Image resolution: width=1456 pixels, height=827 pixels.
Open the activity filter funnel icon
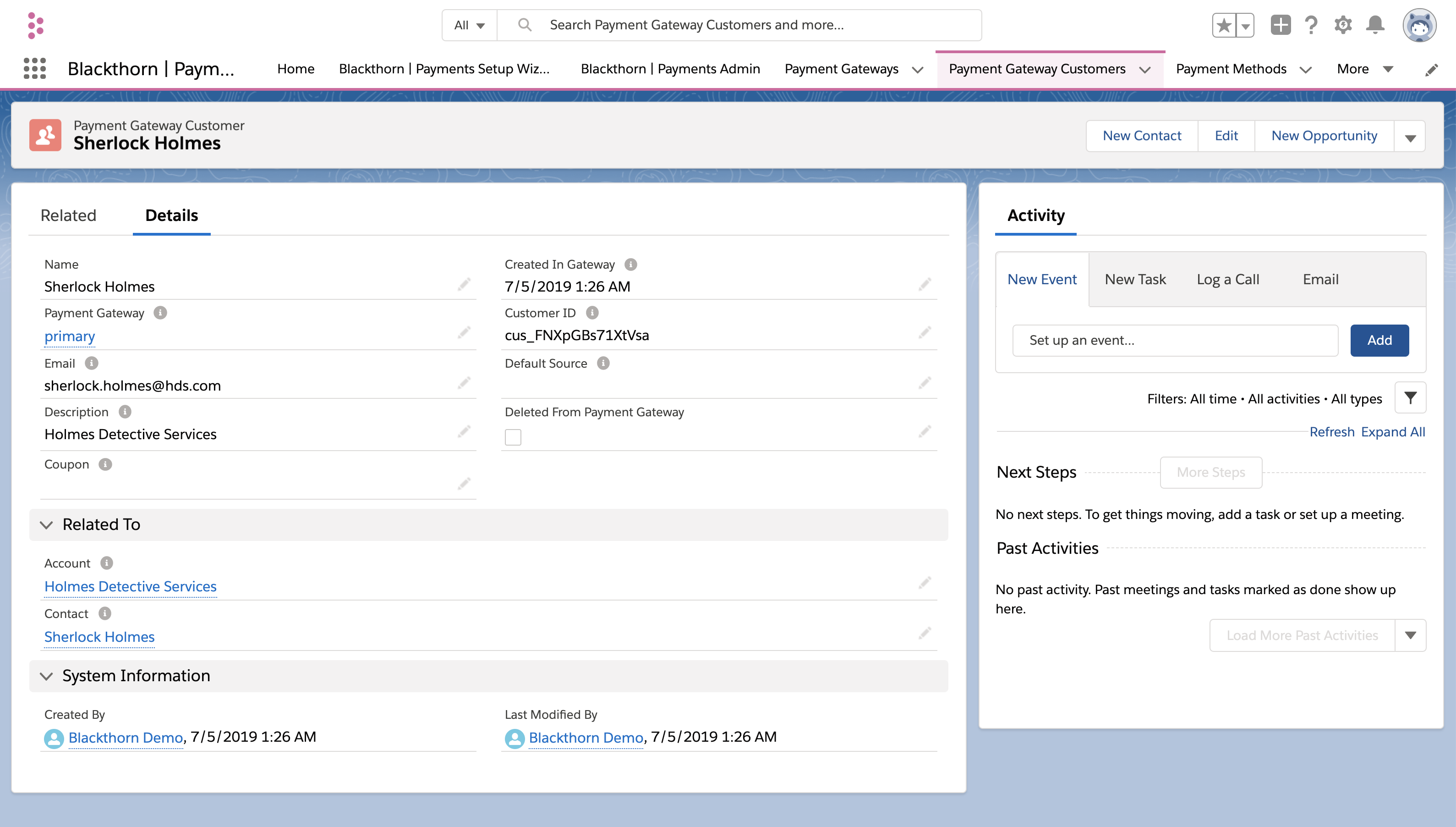click(x=1410, y=398)
